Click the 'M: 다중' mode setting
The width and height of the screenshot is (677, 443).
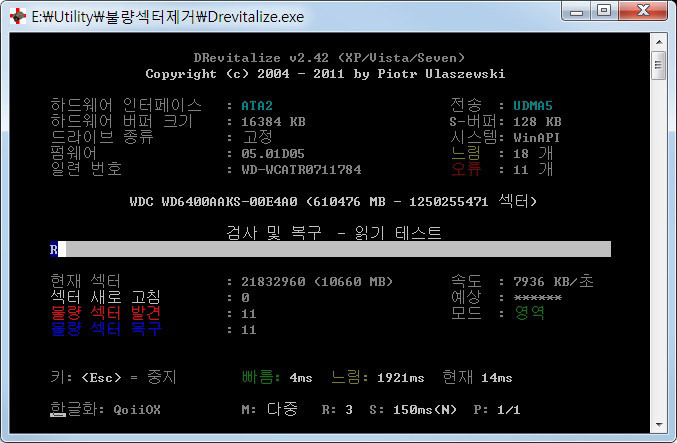pos(269,409)
